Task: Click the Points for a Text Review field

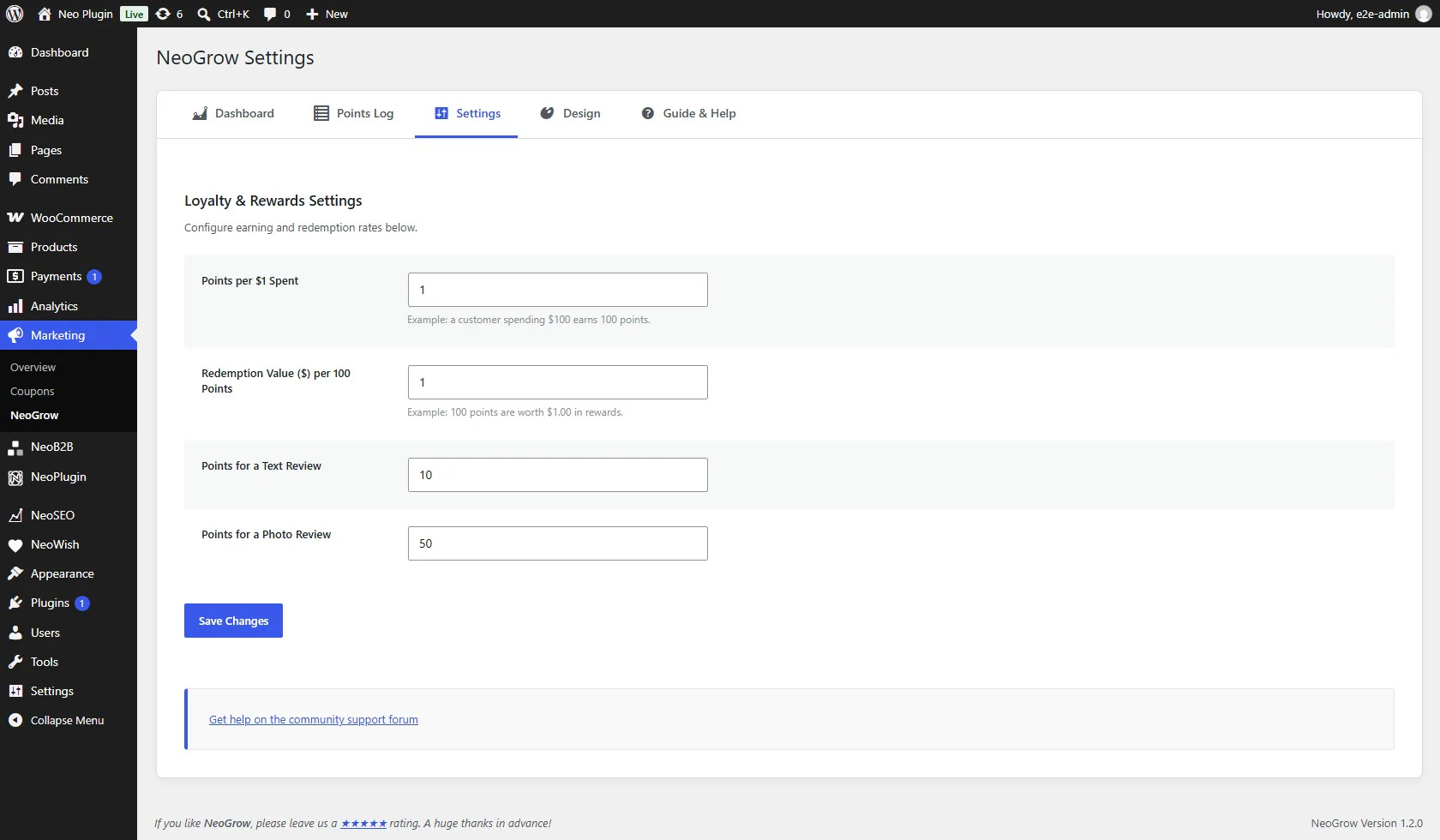Action: 558,475
